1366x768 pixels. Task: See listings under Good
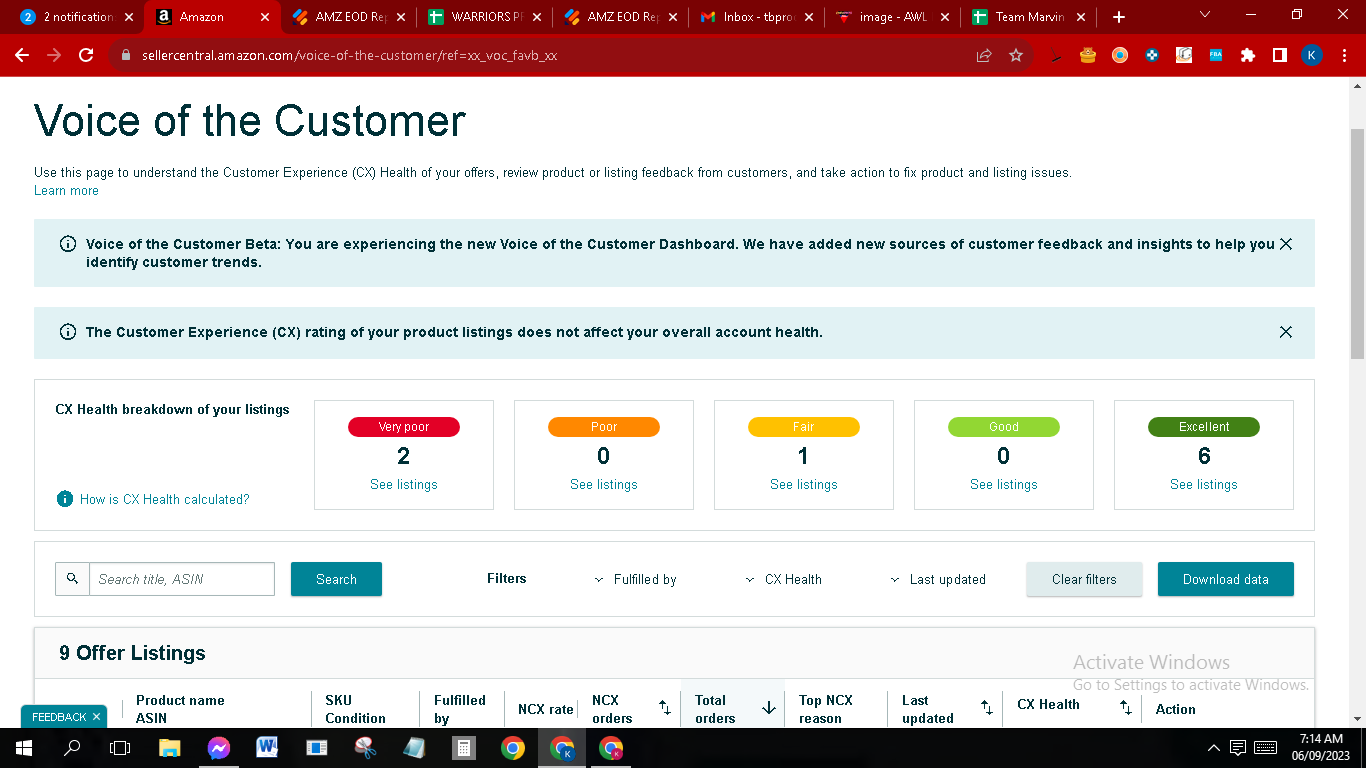[x=1004, y=485]
